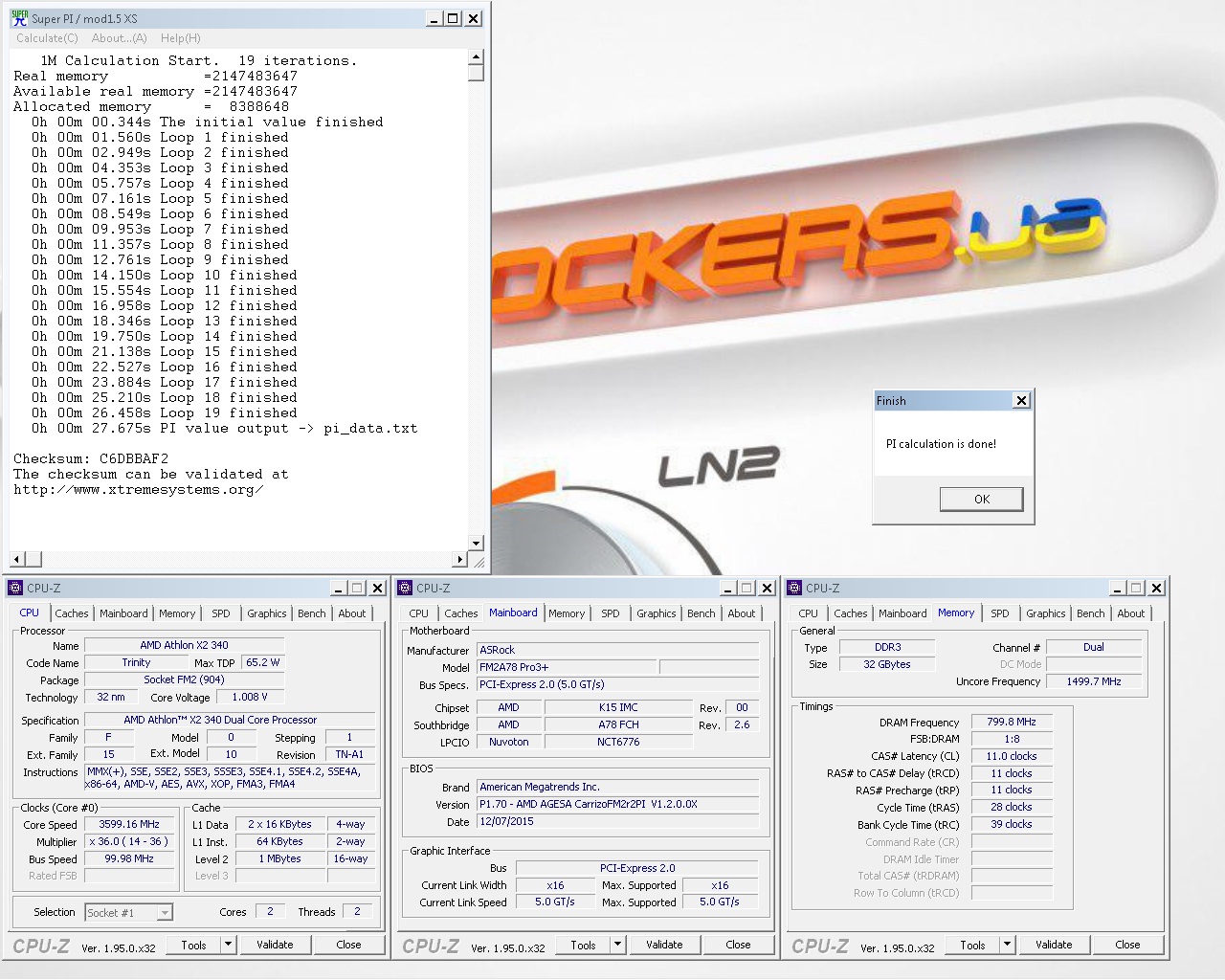Open Graphics tab in middle CPU-Z window
The image size is (1225, 980).
coord(657,613)
